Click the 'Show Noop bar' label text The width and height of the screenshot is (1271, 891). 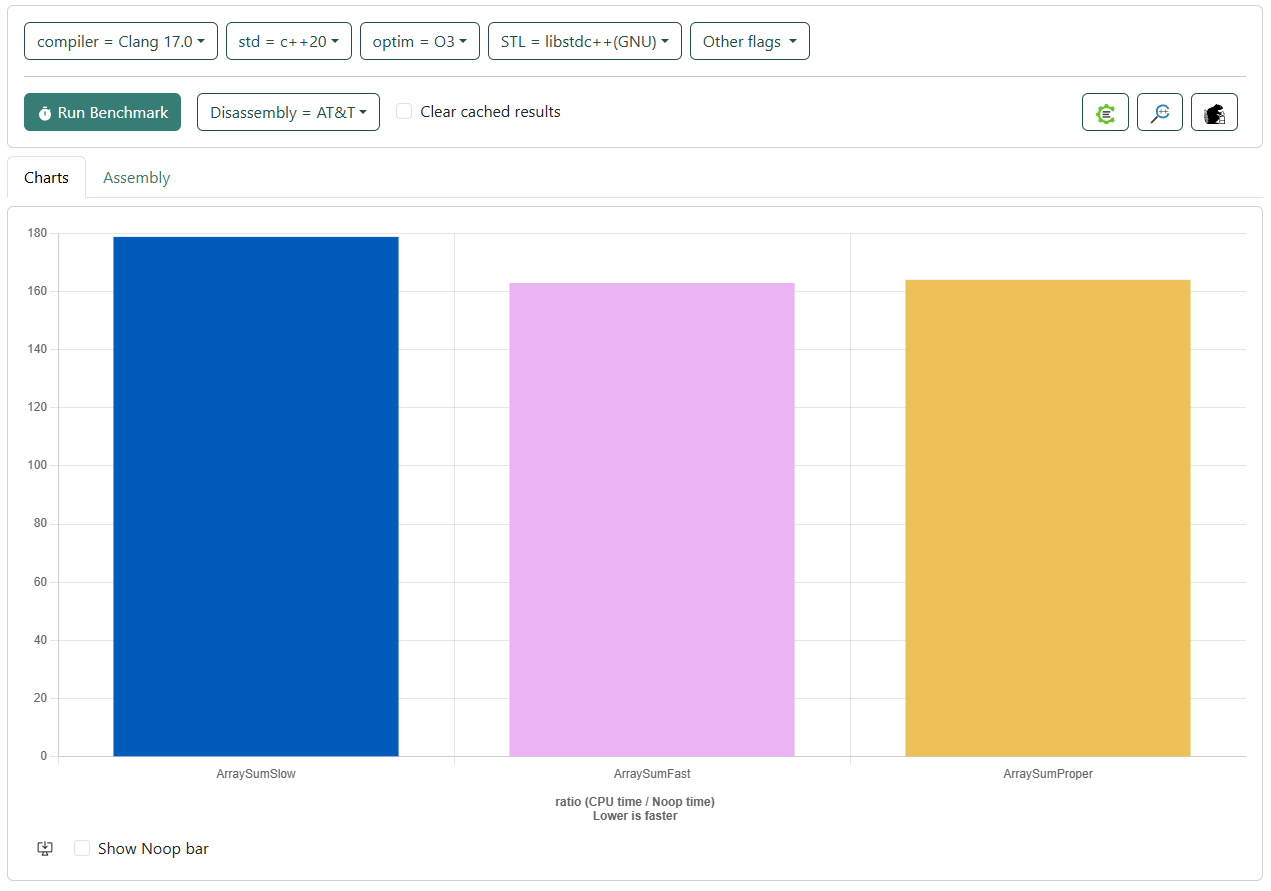tap(153, 848)
